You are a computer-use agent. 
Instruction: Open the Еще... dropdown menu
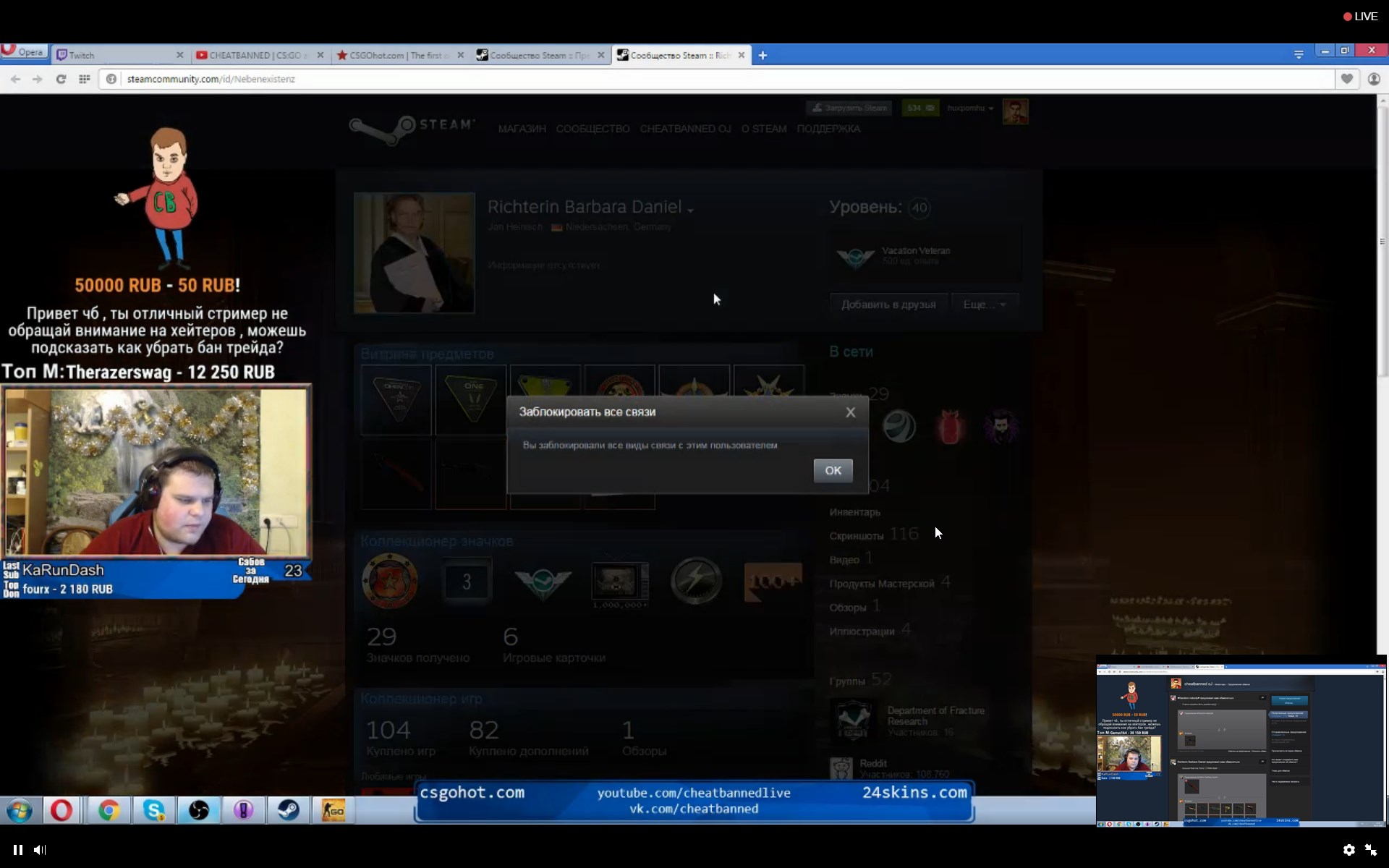tap(985, 305)
